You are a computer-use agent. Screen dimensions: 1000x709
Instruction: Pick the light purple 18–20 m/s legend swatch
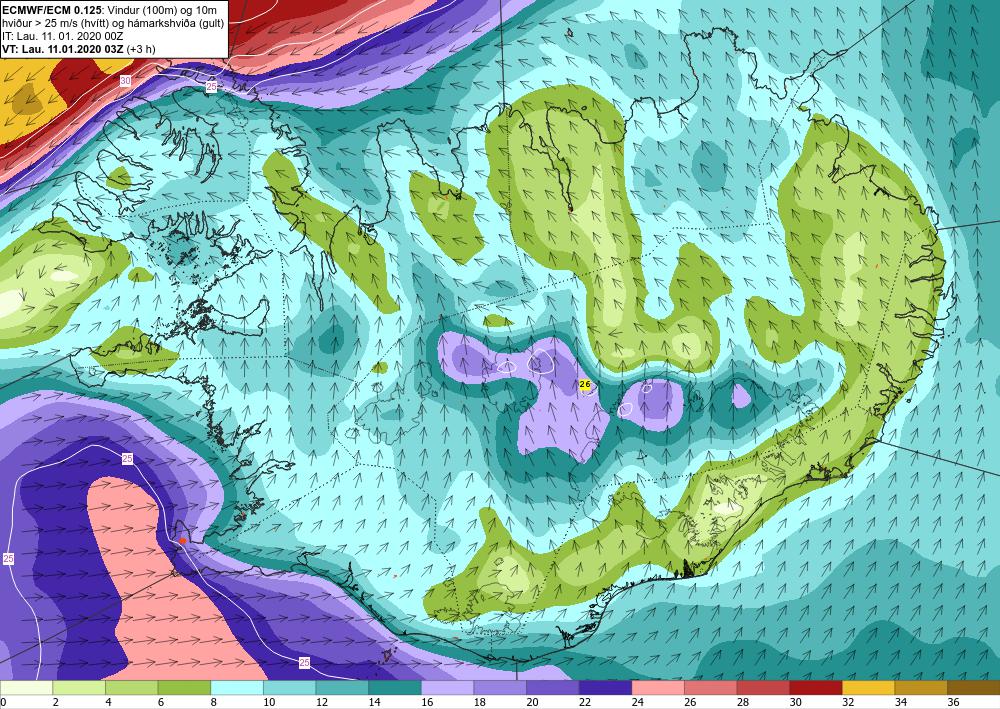(500, 687)
